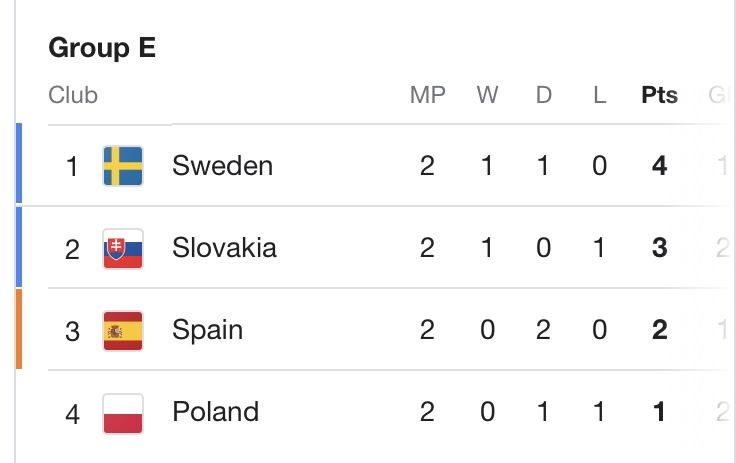Click Sweden's points value 4

659,166
